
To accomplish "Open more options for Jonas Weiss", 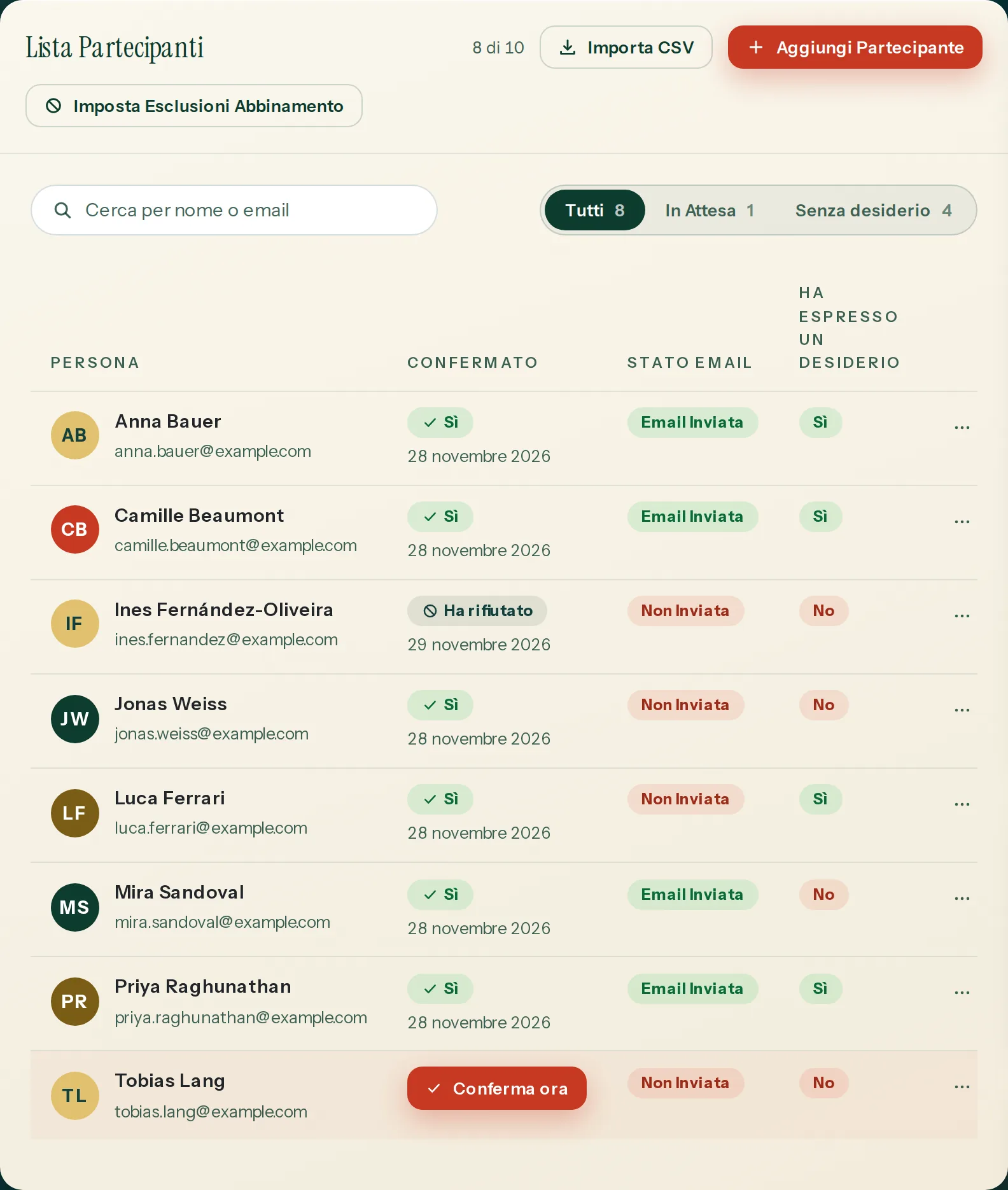I will (962, 710).
